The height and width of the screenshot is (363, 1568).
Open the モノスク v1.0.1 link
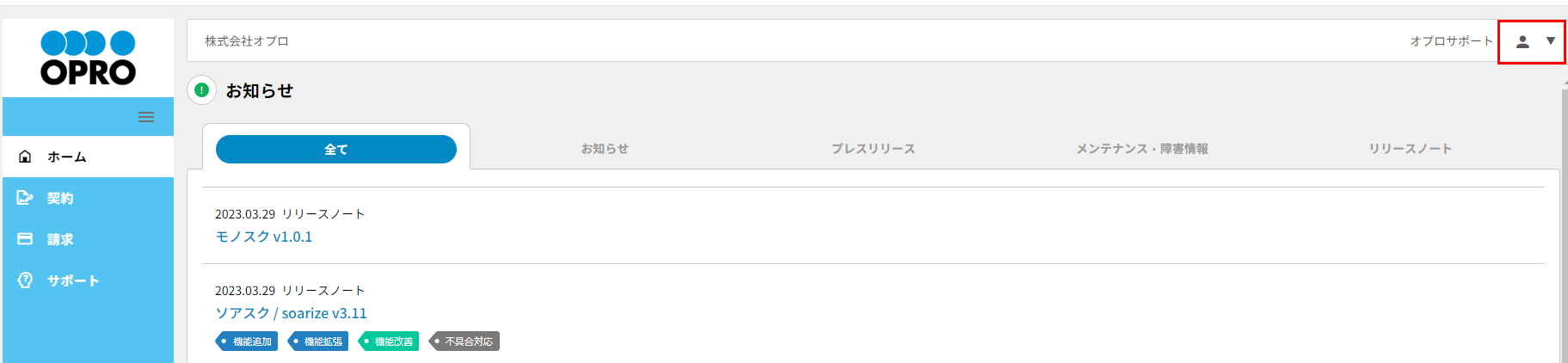point(264,237)
